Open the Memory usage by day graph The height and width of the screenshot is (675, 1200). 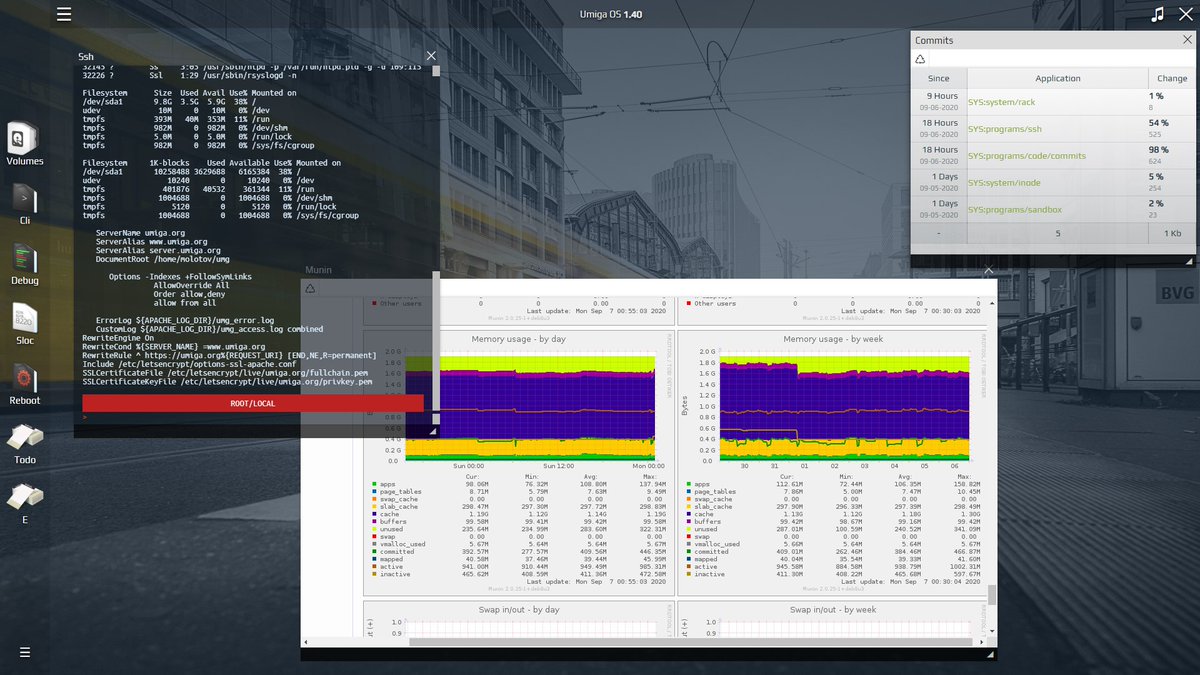point(517,464)
